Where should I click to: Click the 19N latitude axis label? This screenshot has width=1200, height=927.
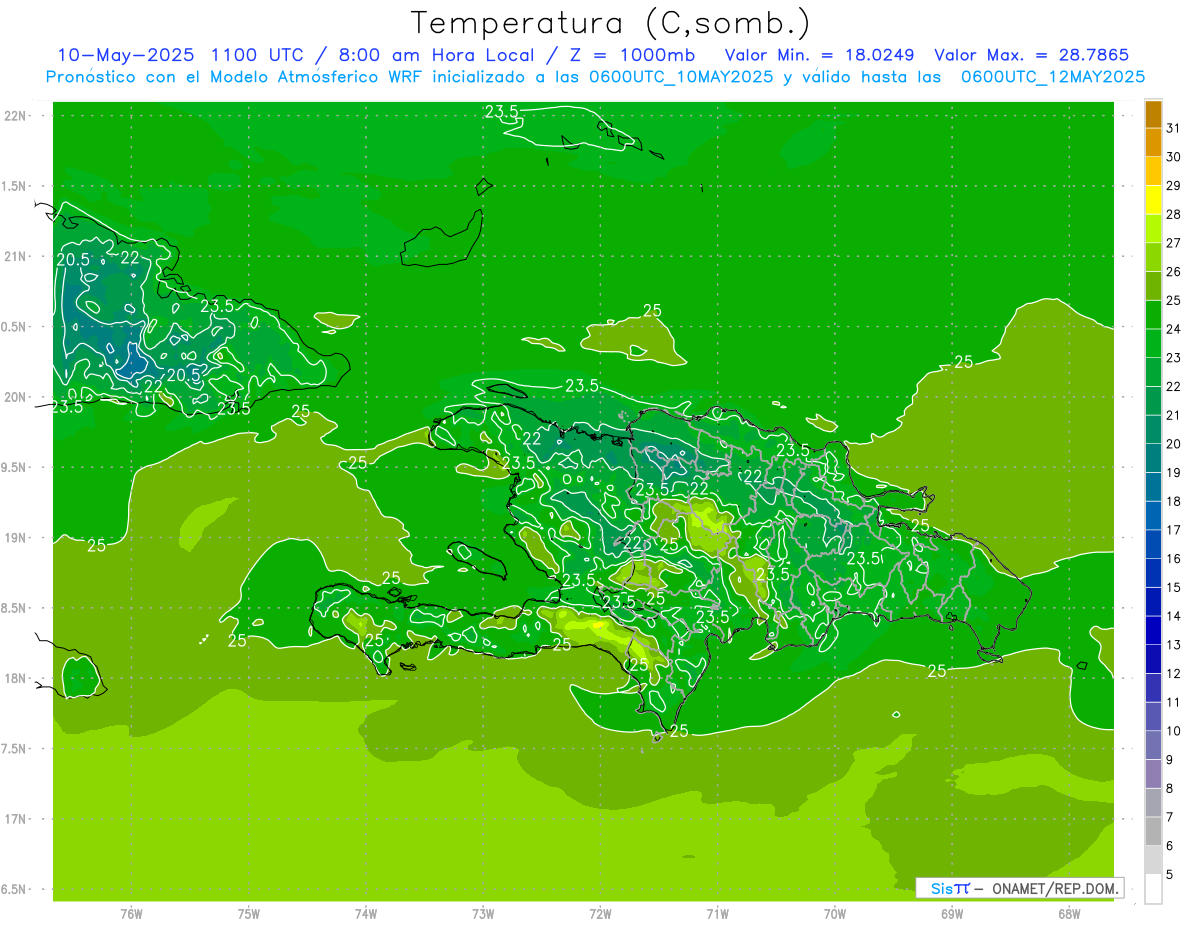point(16,538)
